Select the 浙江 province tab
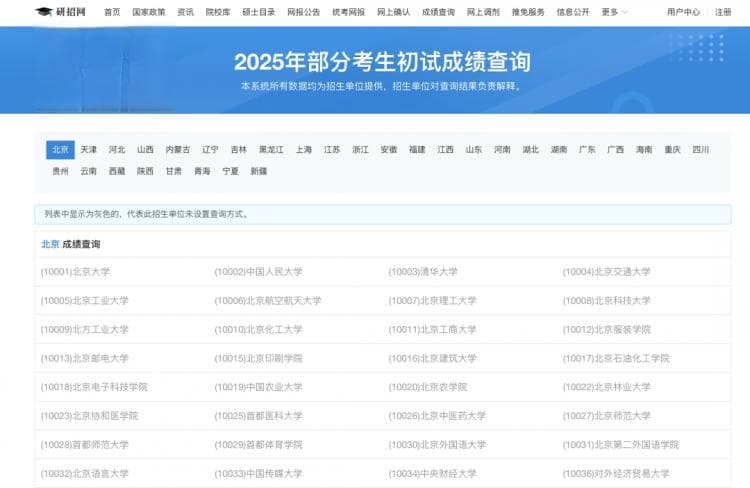Viewport: 750px width, 488px height. (x=361, y=150)
